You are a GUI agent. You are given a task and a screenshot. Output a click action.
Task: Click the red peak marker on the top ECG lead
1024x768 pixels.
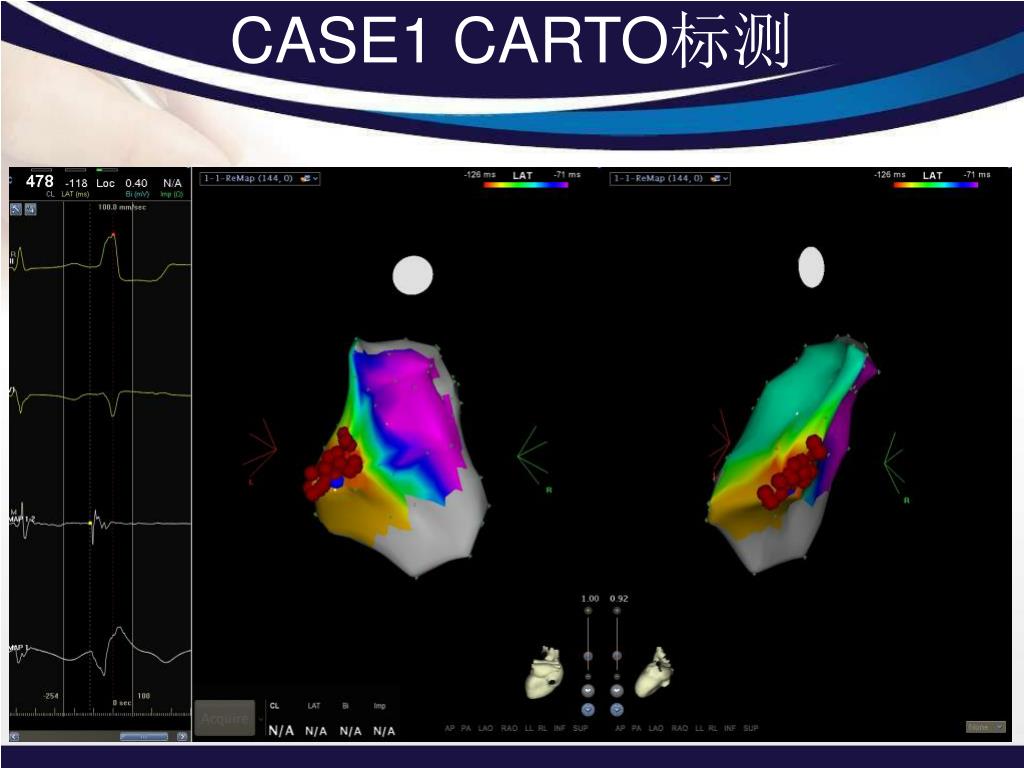[x=113, y=234]
